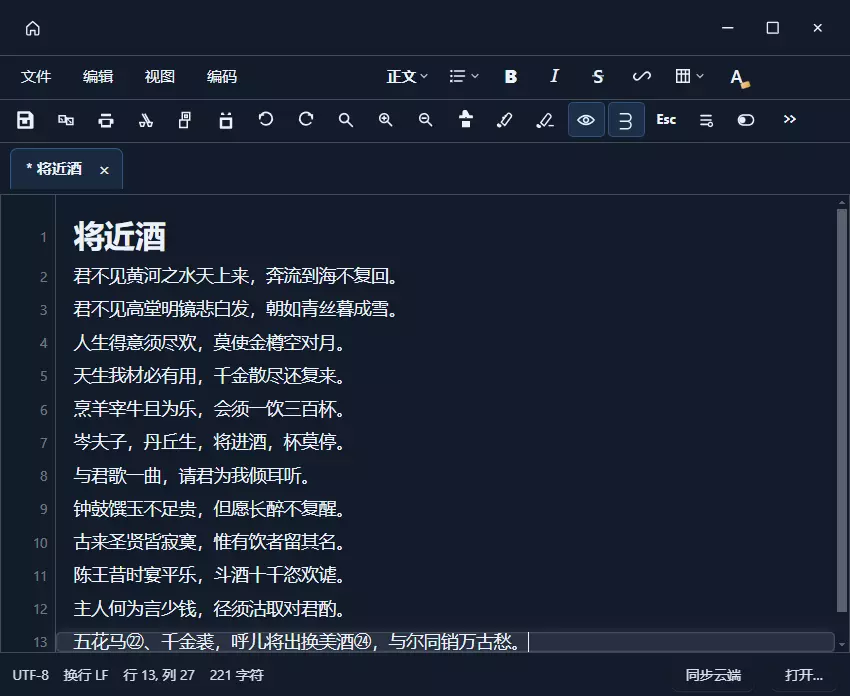Click the scrollbar down arrow
Image resolution: width=850 pixels, height=696 pixels.
841,645
